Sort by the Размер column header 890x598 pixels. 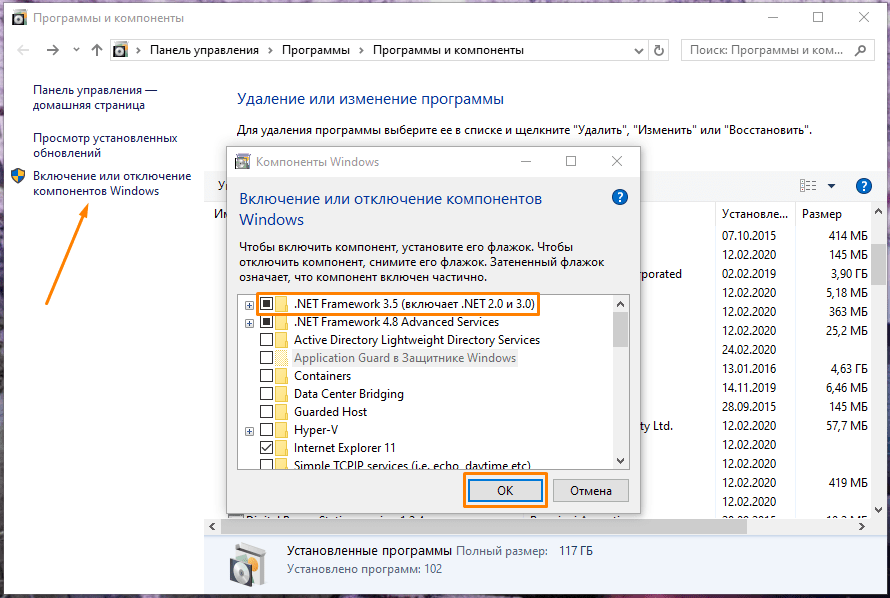(821, 214)
